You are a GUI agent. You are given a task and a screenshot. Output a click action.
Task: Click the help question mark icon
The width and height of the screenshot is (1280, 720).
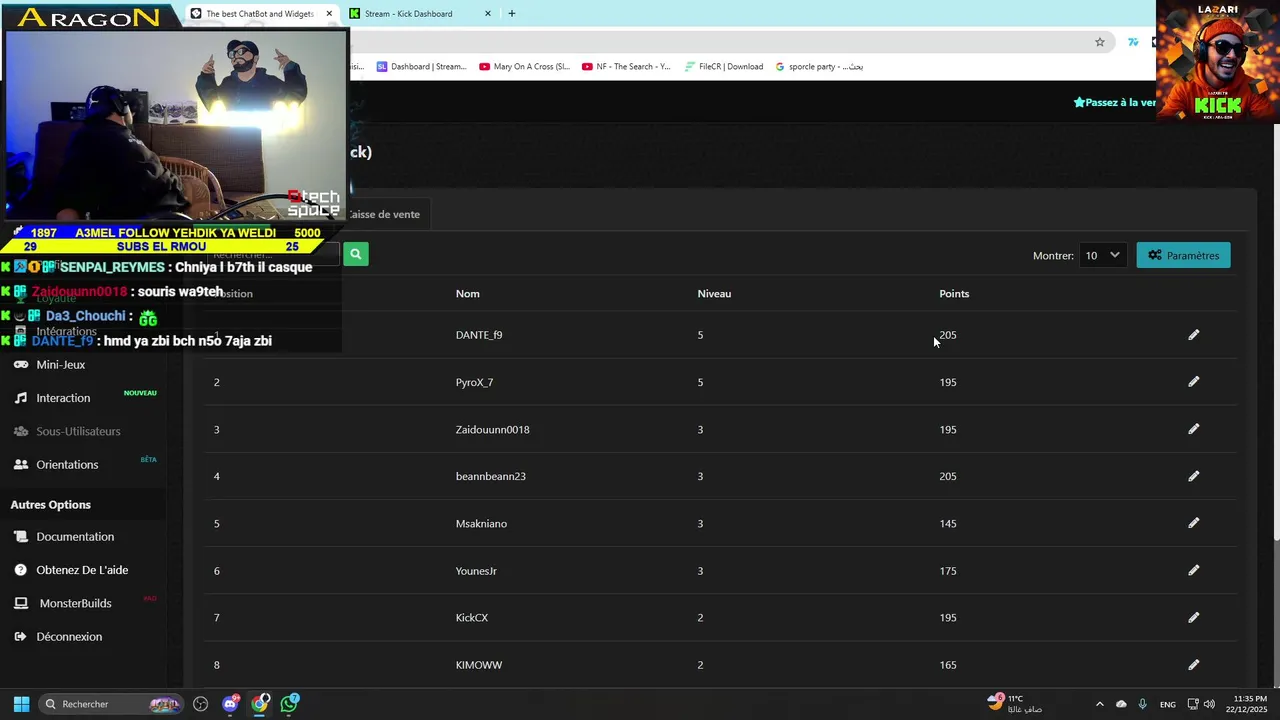coord(20,570)
